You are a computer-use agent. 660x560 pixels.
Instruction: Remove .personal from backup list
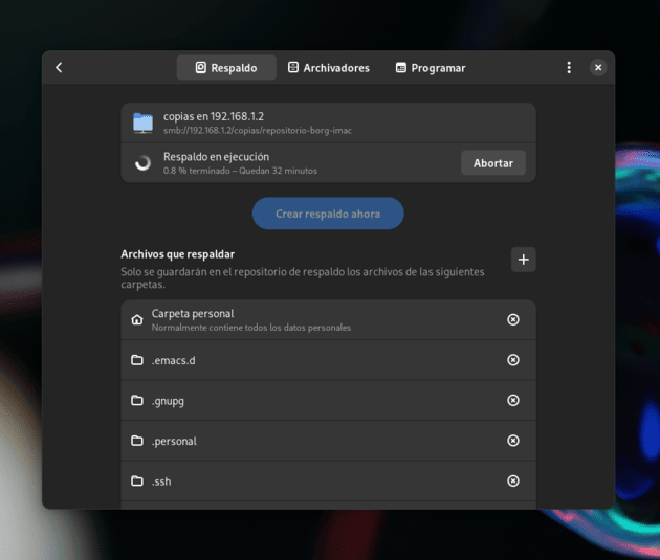(x=513, y=441)
